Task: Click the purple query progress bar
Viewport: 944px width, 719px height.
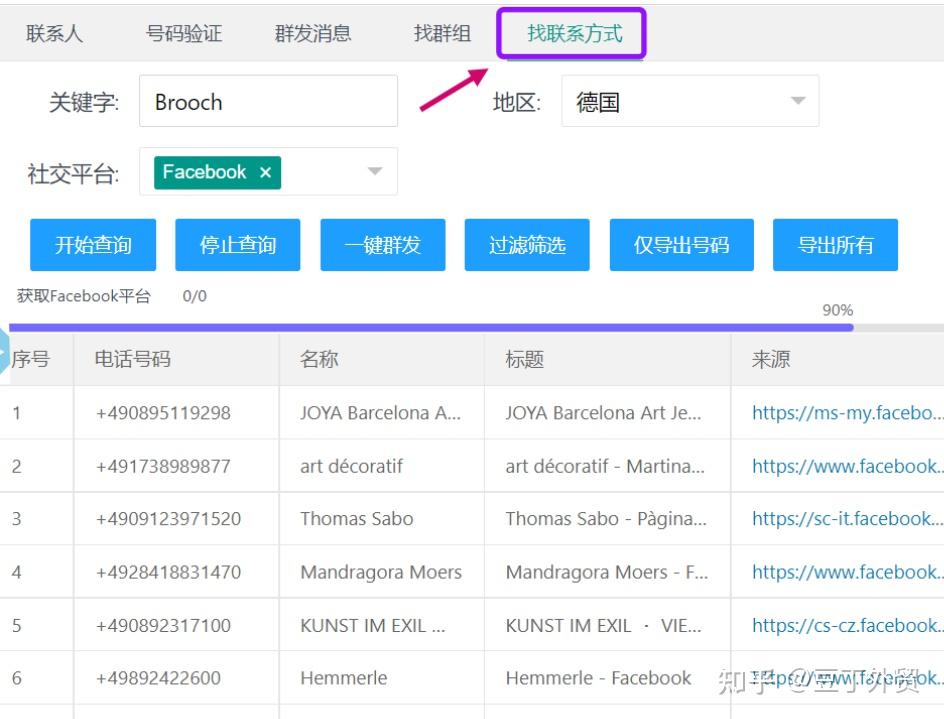Action: point(431,328)
